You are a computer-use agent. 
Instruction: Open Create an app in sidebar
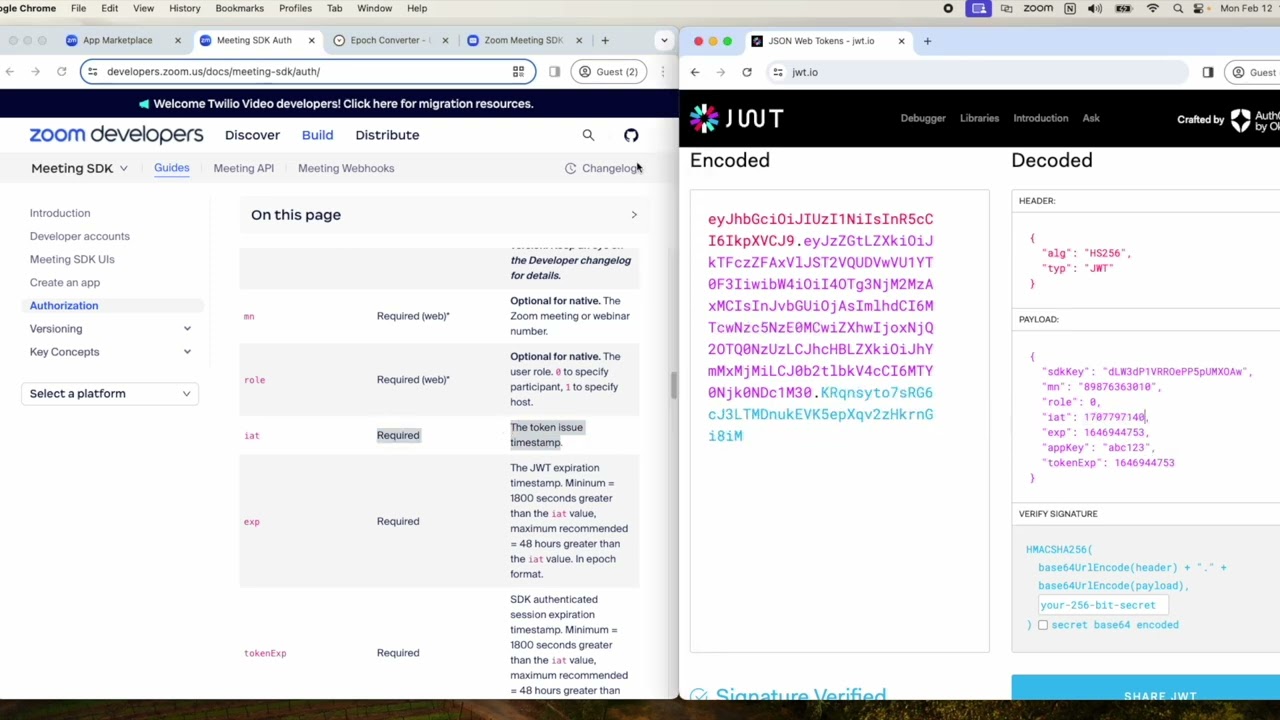click(x=65, y=282)
